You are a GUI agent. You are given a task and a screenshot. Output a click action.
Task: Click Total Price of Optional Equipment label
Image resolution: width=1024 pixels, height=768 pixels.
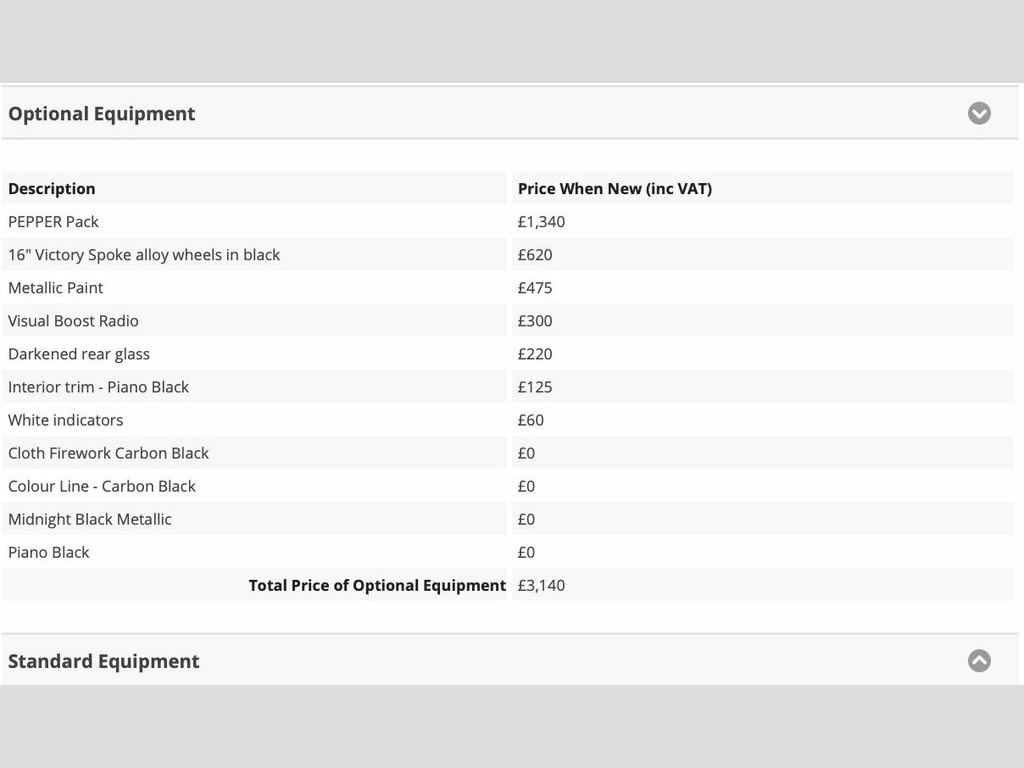tap(377, 585)
